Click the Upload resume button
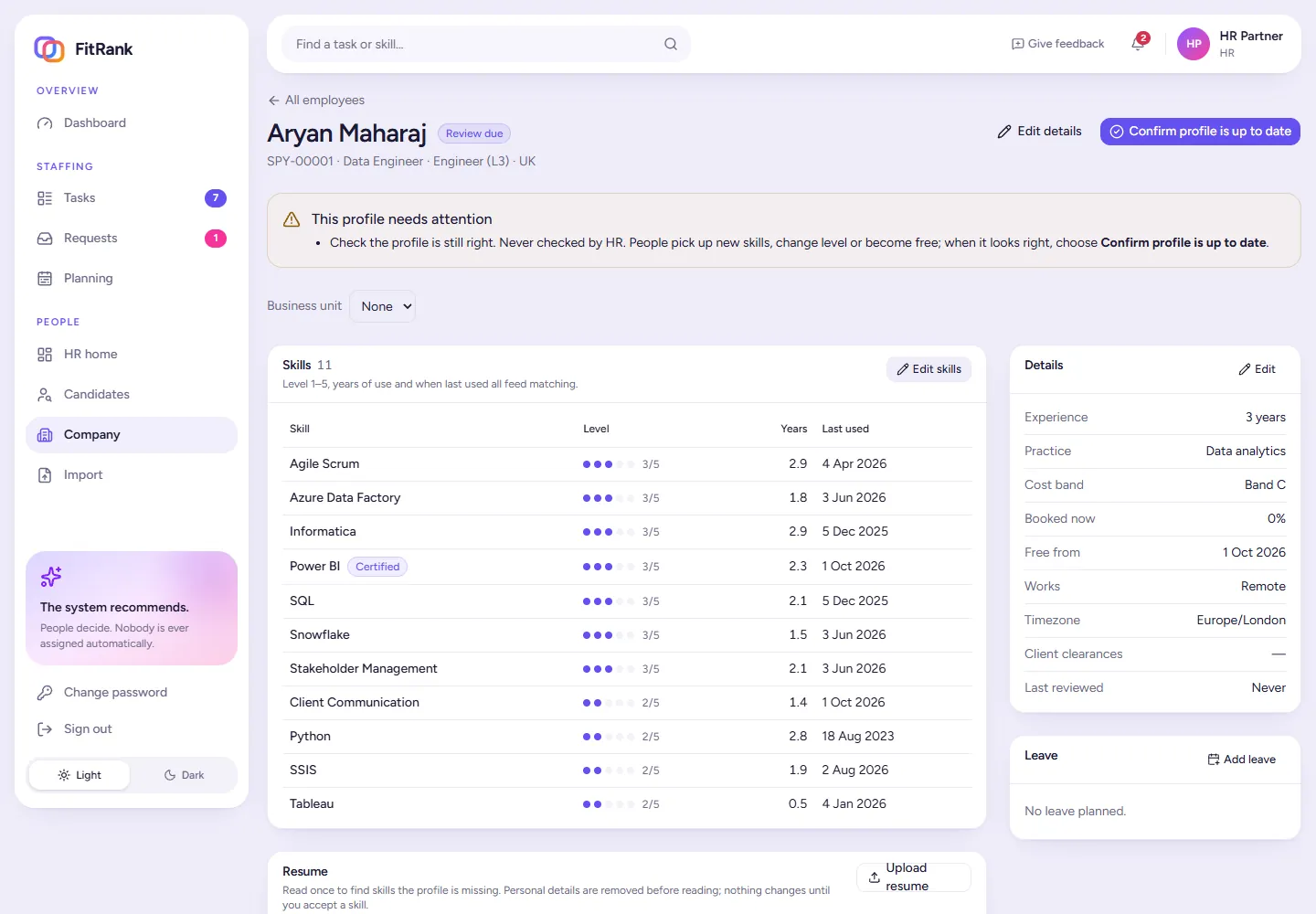This screenshot has height=914, width=1316. (x=914, y=877)
